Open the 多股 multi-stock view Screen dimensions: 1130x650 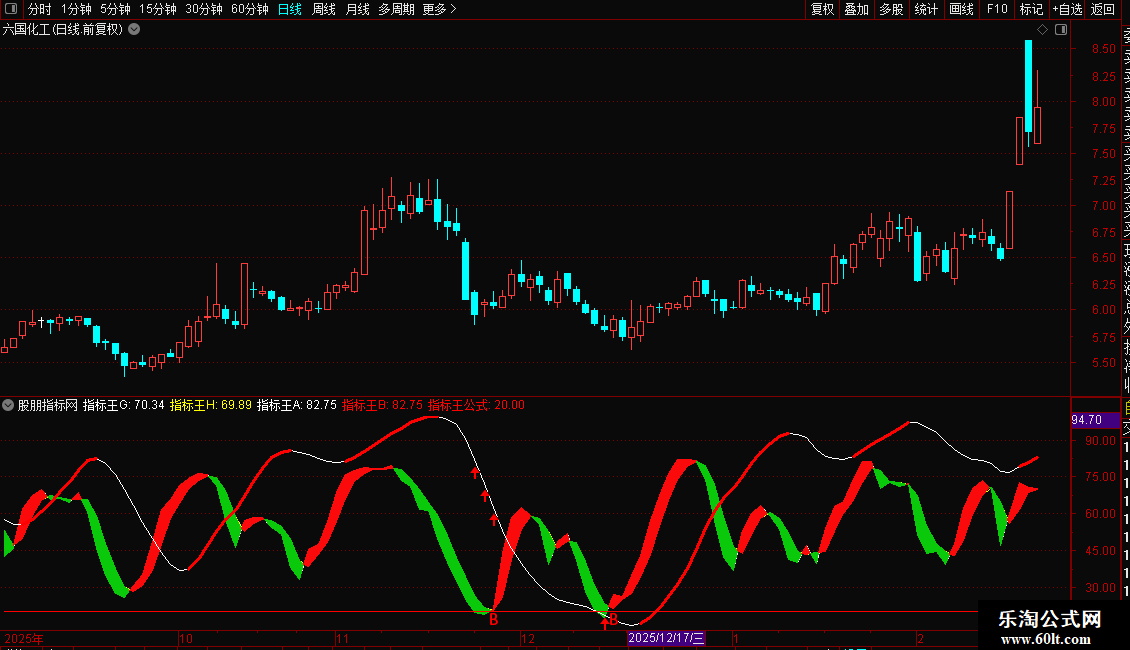pyautogui.click(x=891, y=9)
